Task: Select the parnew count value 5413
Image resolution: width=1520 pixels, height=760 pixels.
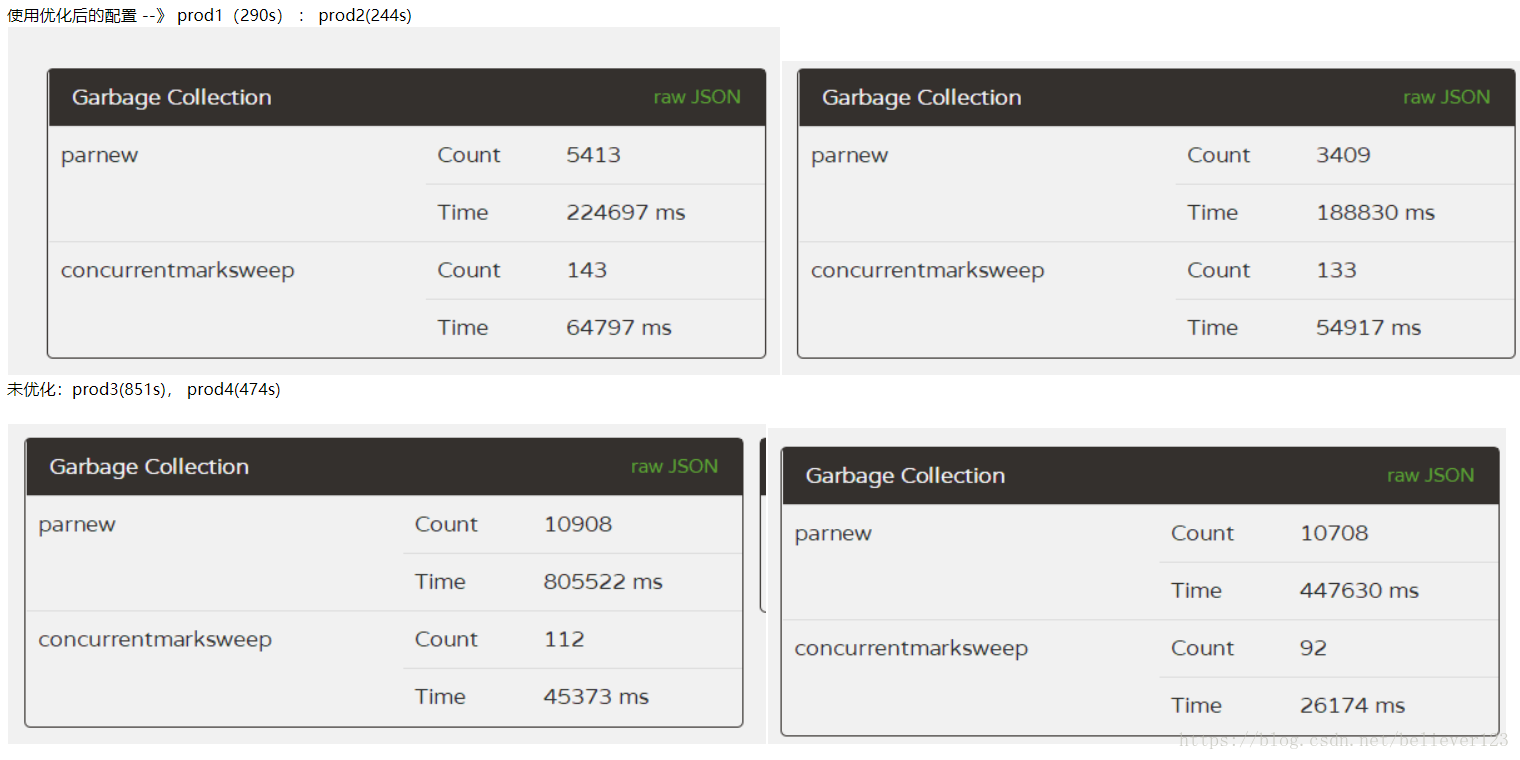Action: click(593, 155)
